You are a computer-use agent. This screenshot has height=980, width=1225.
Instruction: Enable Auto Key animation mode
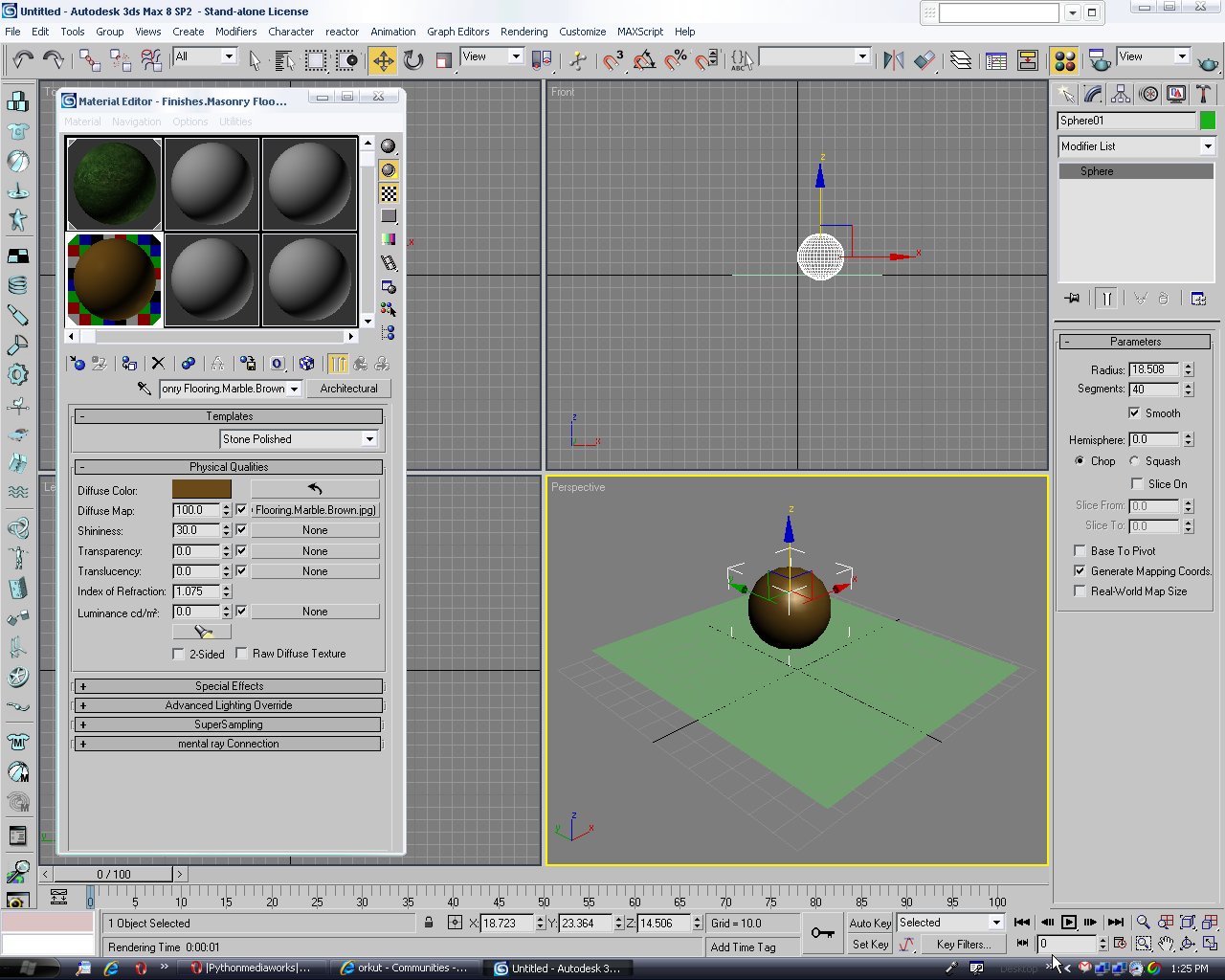868,923
